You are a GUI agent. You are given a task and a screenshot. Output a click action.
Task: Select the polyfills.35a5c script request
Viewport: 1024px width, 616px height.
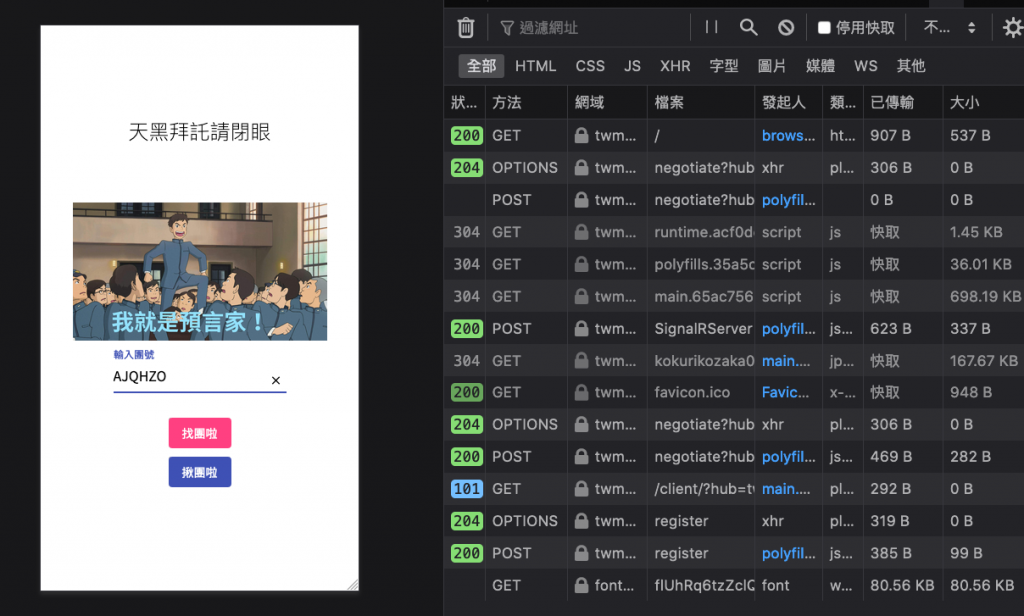(734, 264)
